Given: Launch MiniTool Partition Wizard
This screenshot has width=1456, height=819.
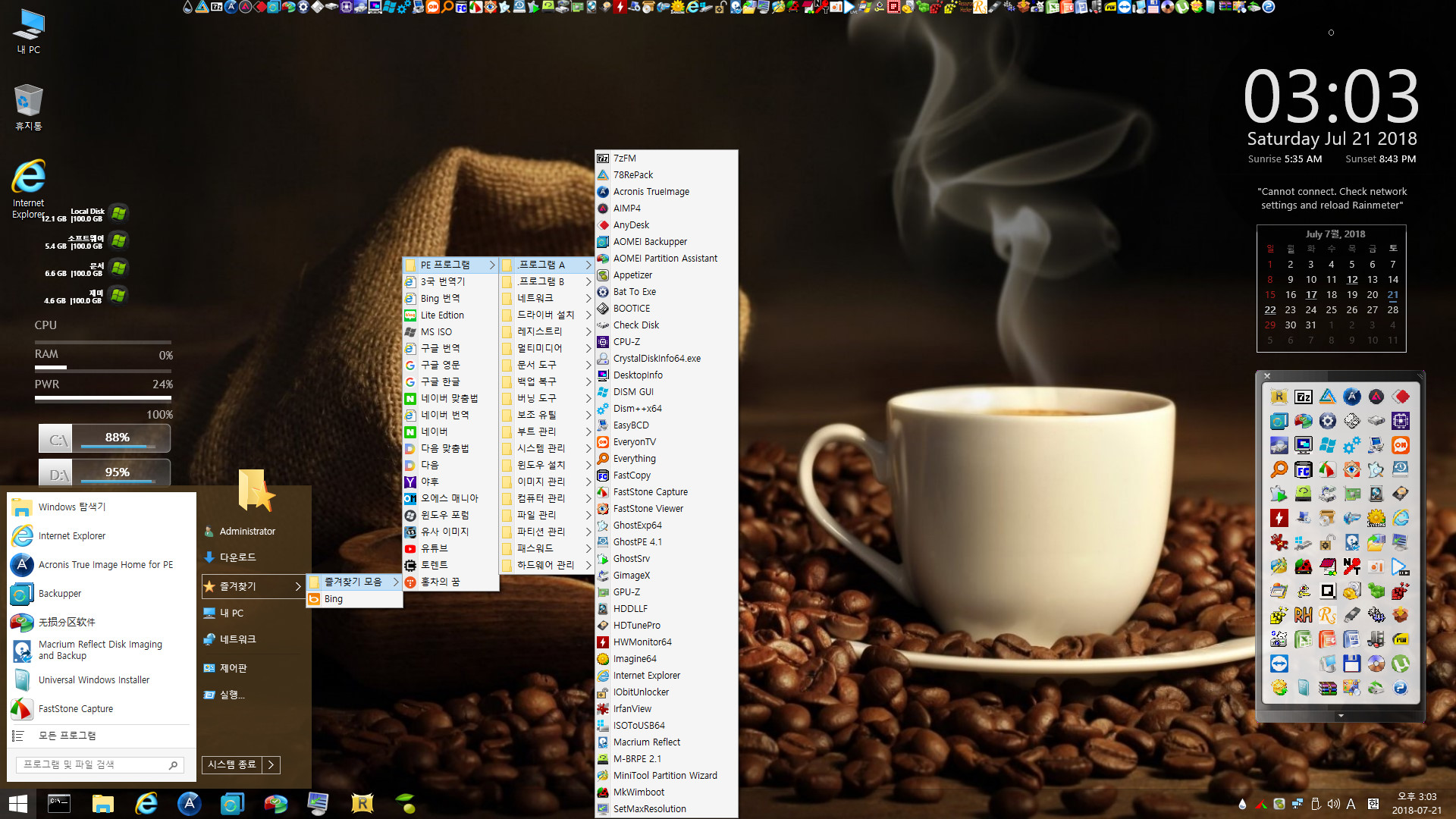Looking at the screenshot, I should pyautogui.click(x=663, y=774).
